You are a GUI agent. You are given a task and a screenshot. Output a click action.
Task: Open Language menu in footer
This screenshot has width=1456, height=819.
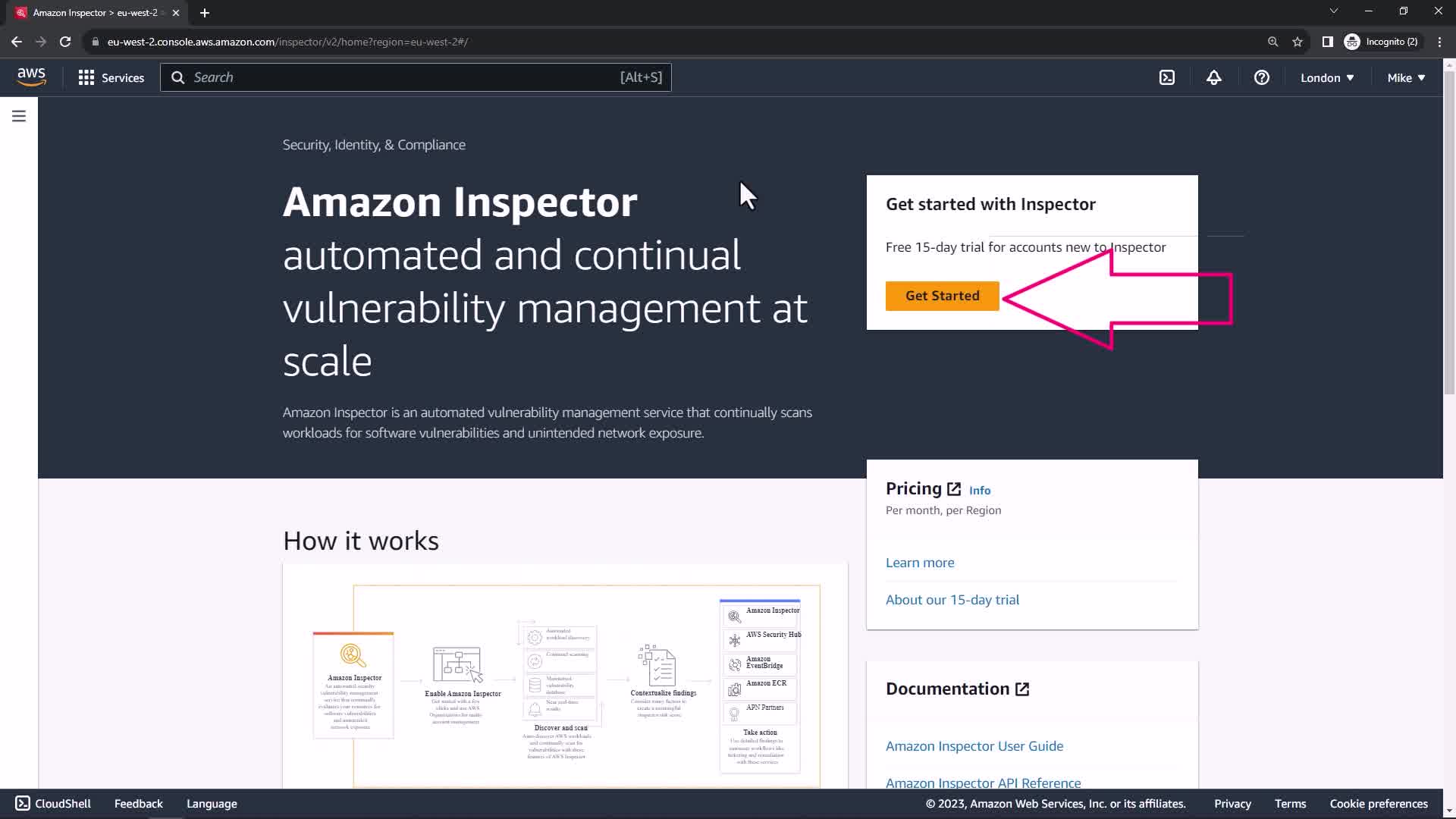pos(212,804)
